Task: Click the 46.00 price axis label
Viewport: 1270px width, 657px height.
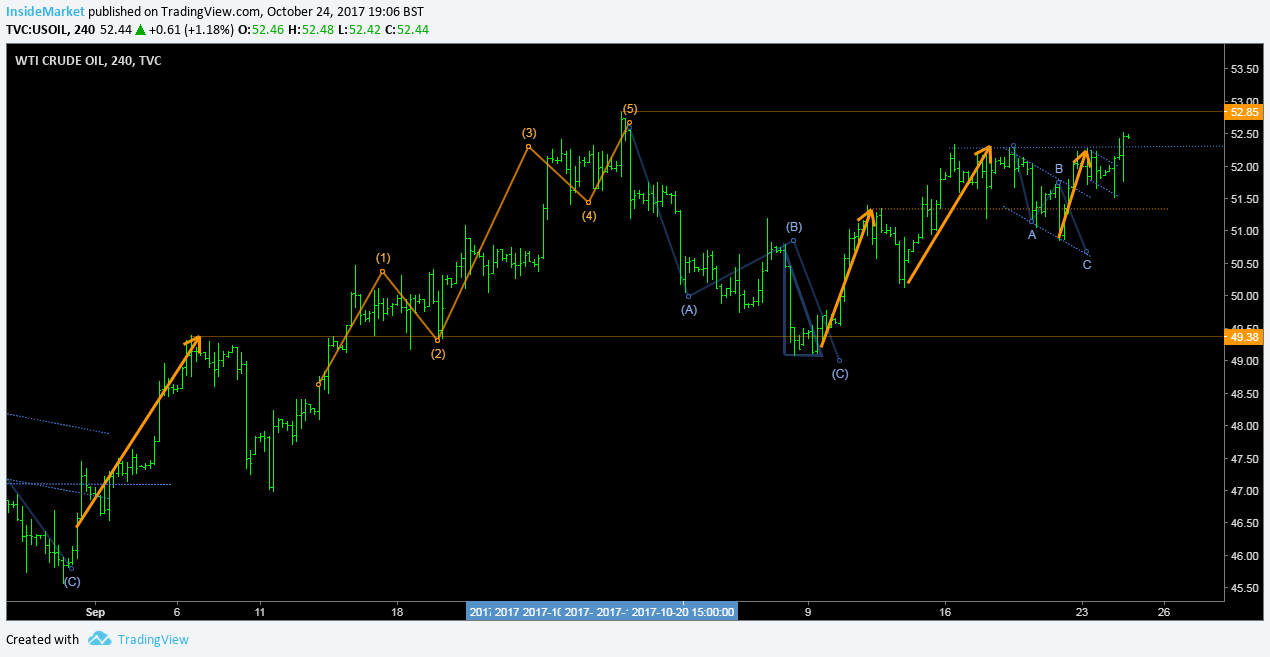Action: 1243,556
